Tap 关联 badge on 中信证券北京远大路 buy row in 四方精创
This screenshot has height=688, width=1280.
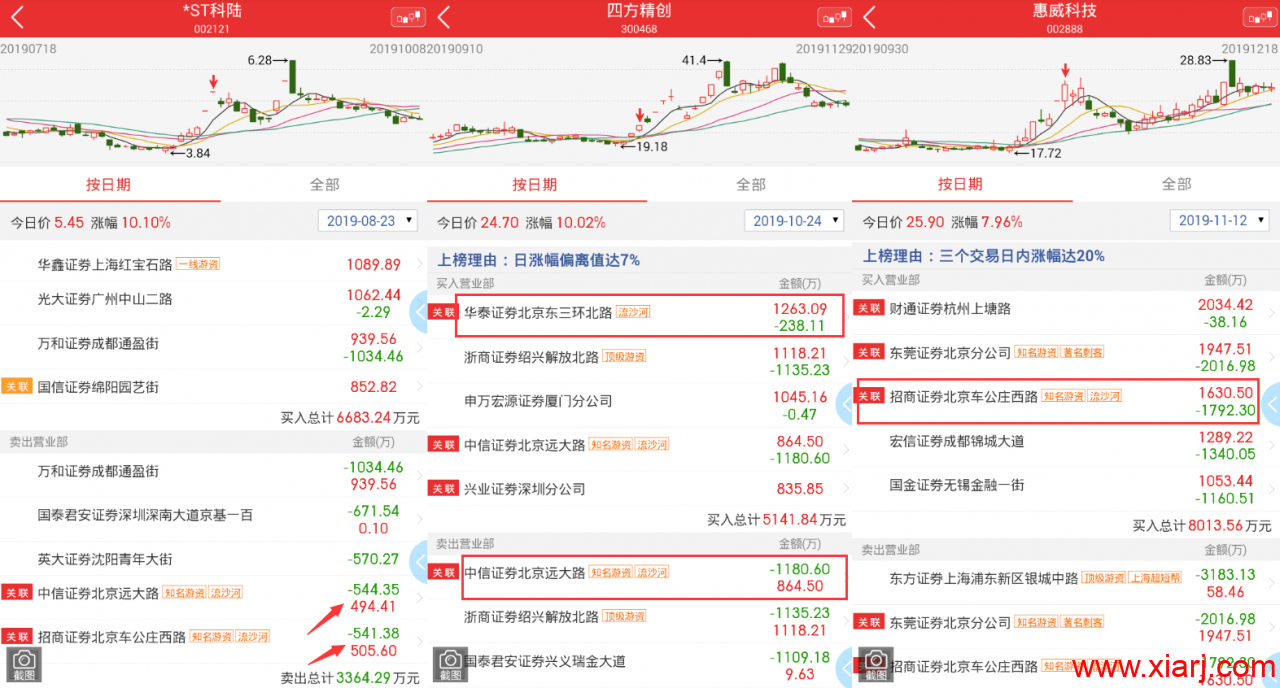(443, 445)
